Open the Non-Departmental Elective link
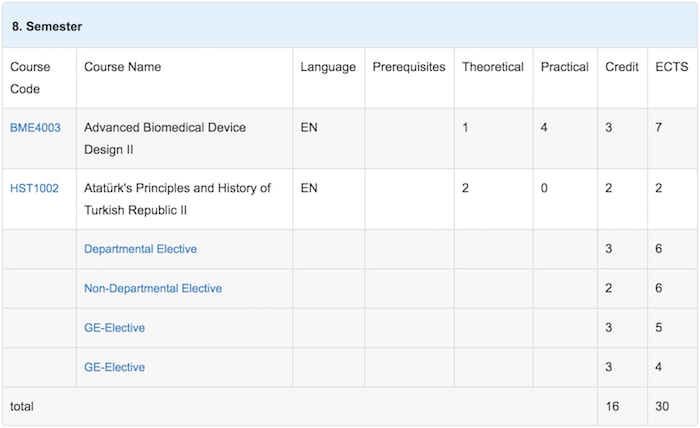 [x=153, y=288]
